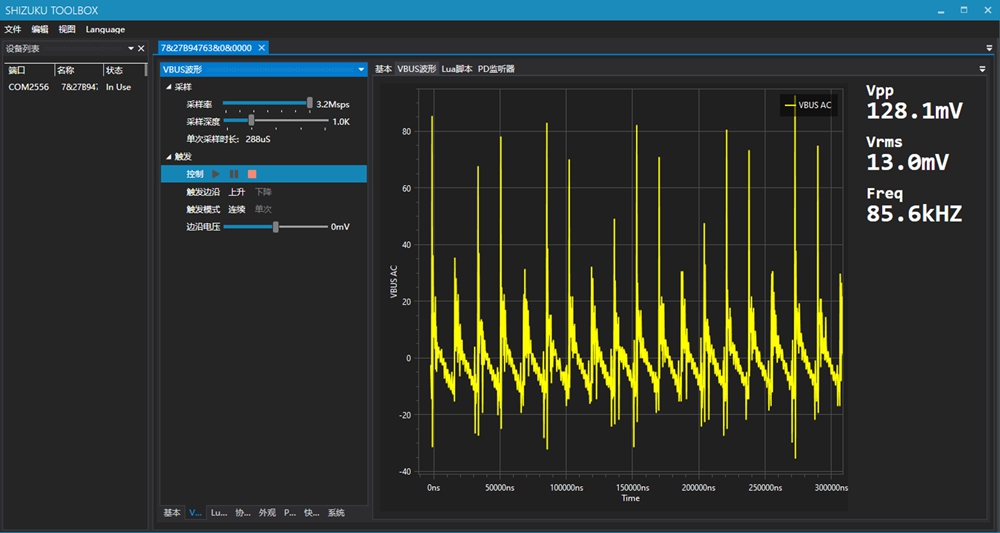Select the COM2556 device row
This screenshot has width=1000, height=533.
tap(27, 87)
